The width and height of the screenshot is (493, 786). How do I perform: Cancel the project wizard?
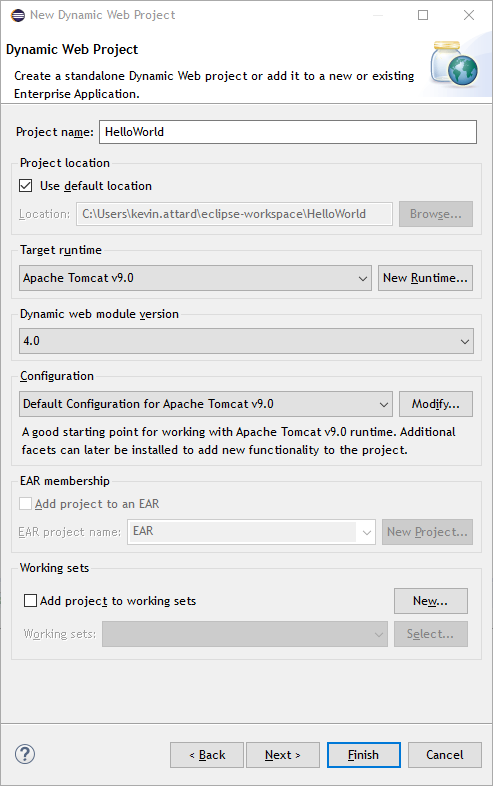pos(445,755)
